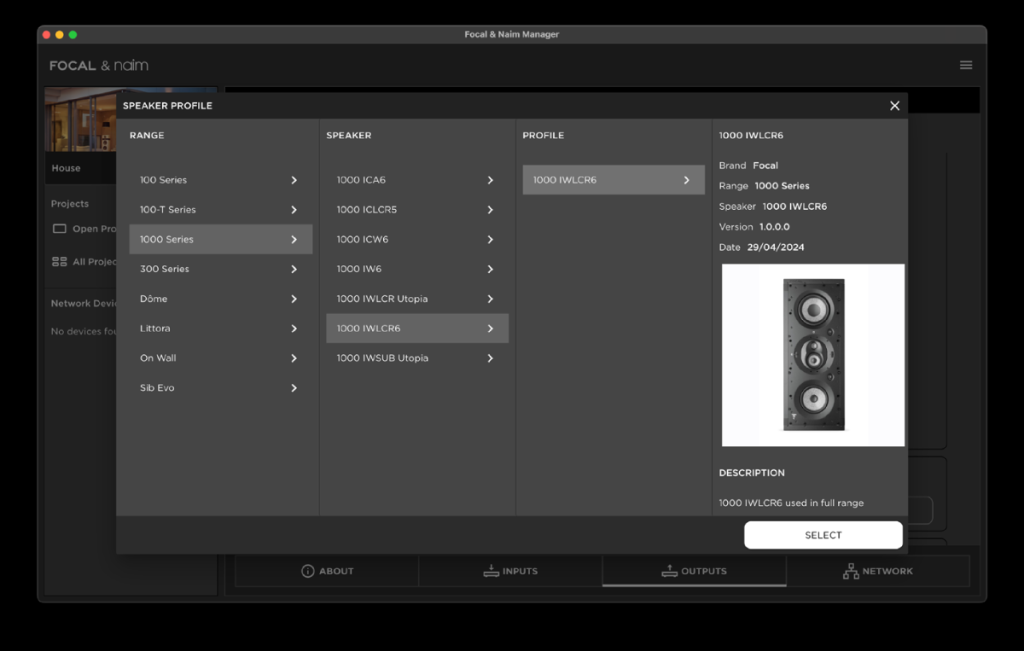Click the in-wall speaker product image
Screen dimensions: 1024x651
[813, 355]
